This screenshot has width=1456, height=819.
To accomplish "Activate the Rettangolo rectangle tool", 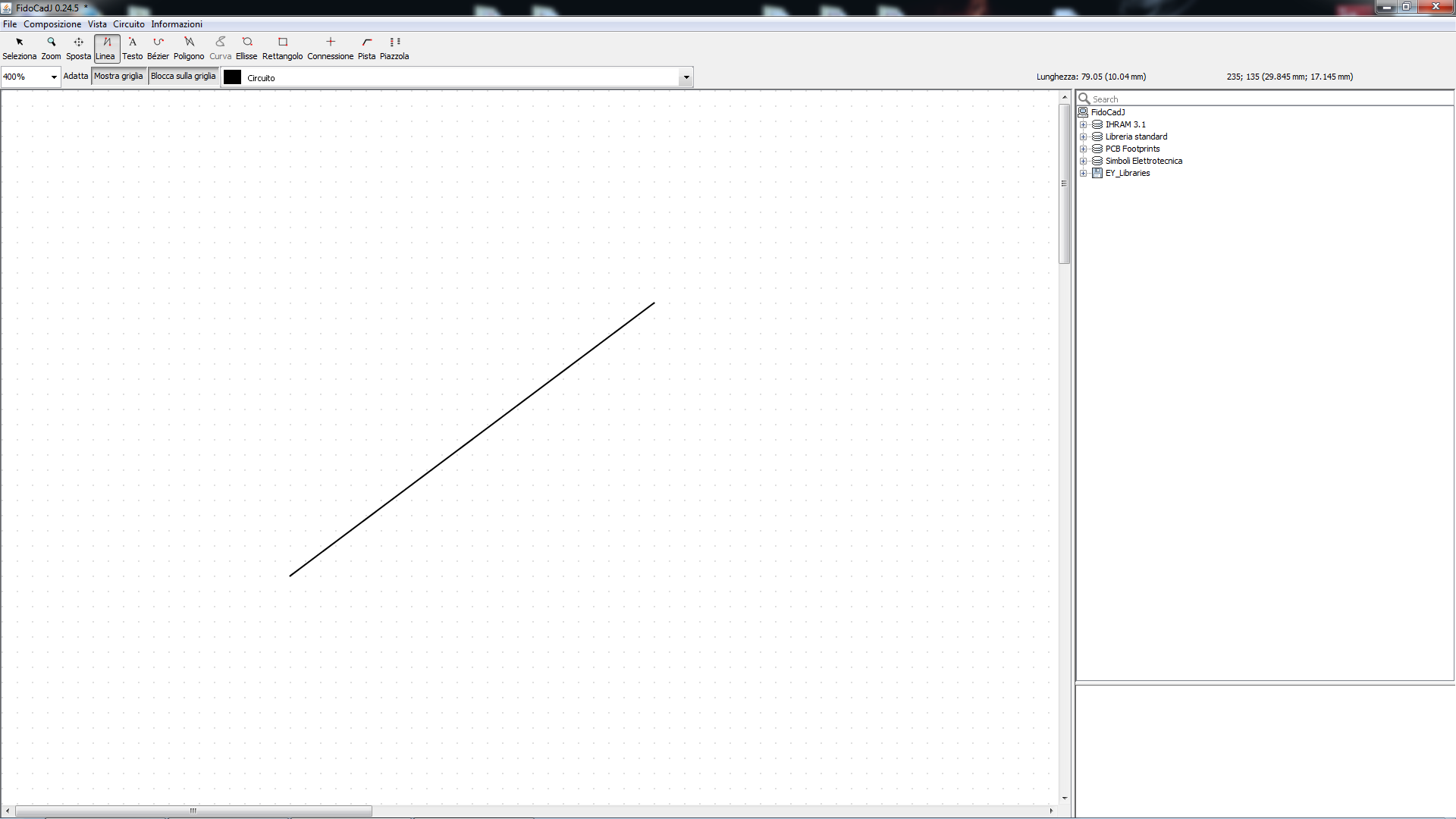I will 282,48.
